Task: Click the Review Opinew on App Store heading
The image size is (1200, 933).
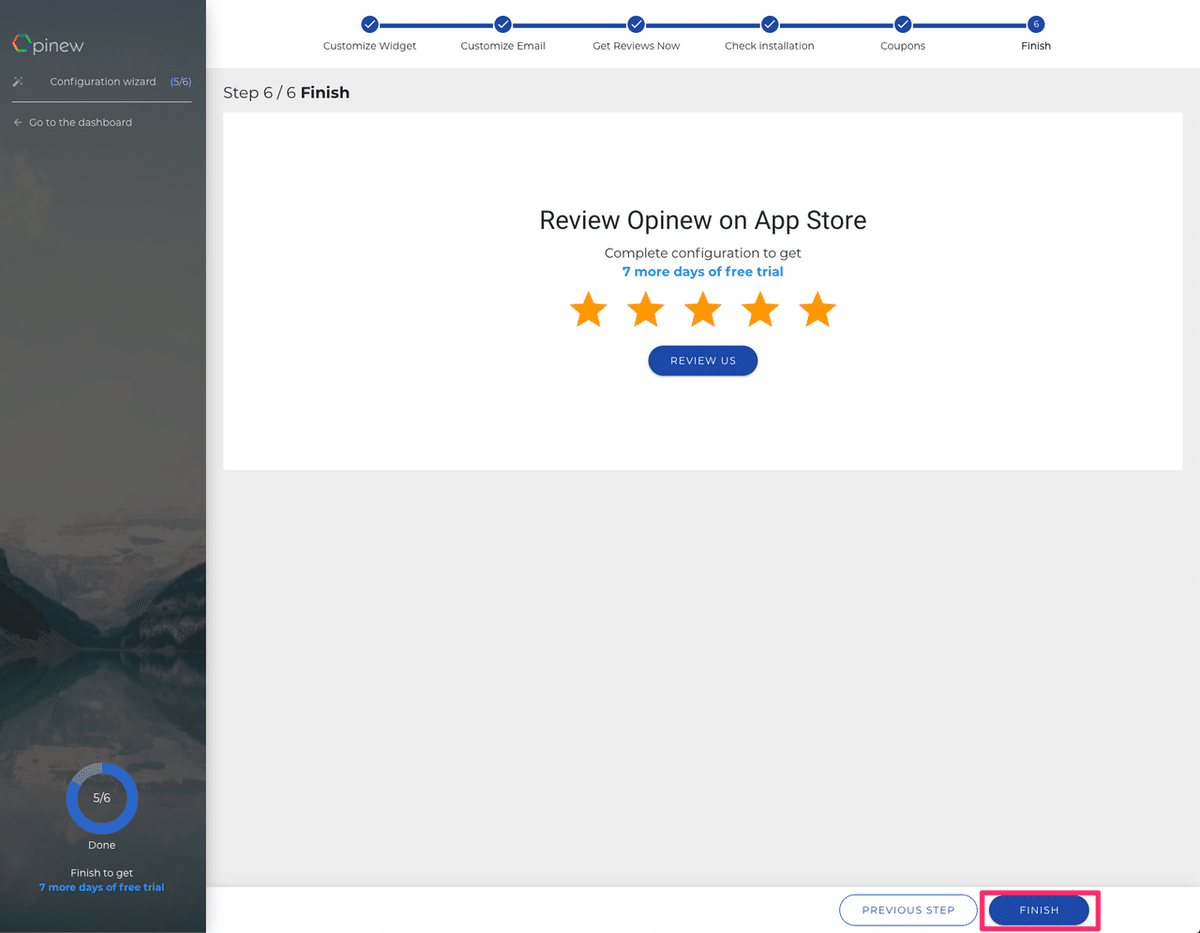Action: pos(703,221)
